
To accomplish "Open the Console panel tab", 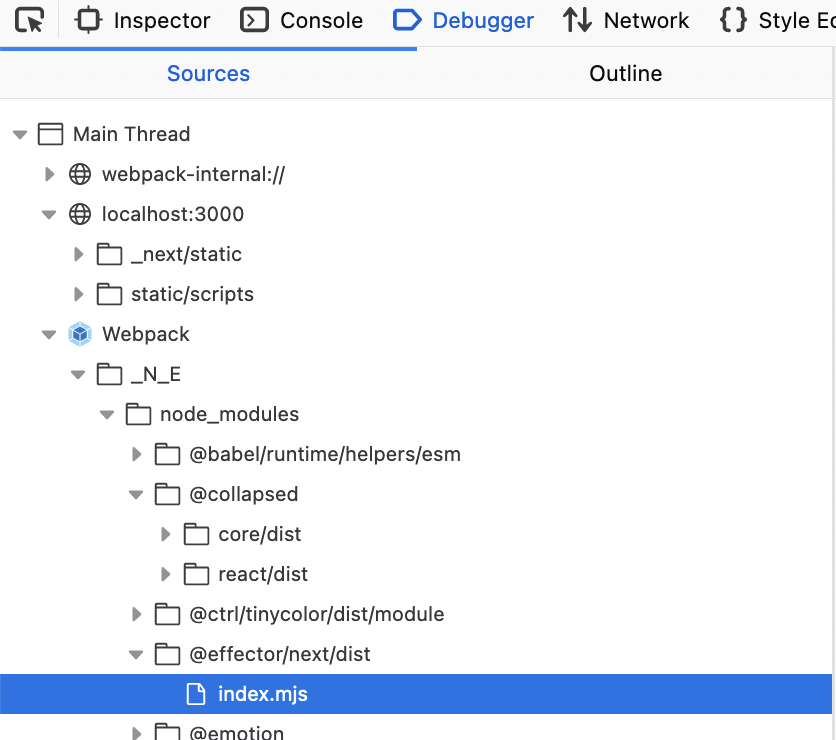I will tap(302, 20).
